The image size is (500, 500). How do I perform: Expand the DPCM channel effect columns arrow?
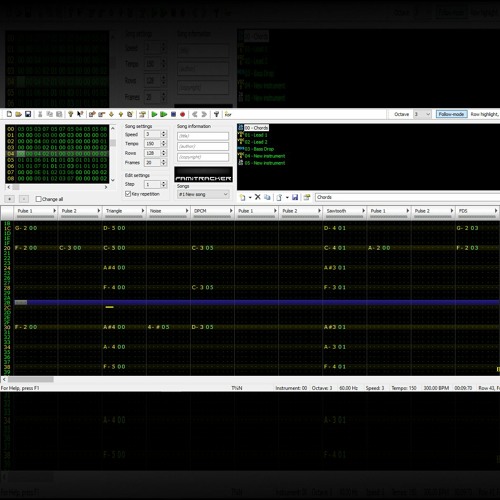click(x=231, y=211)
